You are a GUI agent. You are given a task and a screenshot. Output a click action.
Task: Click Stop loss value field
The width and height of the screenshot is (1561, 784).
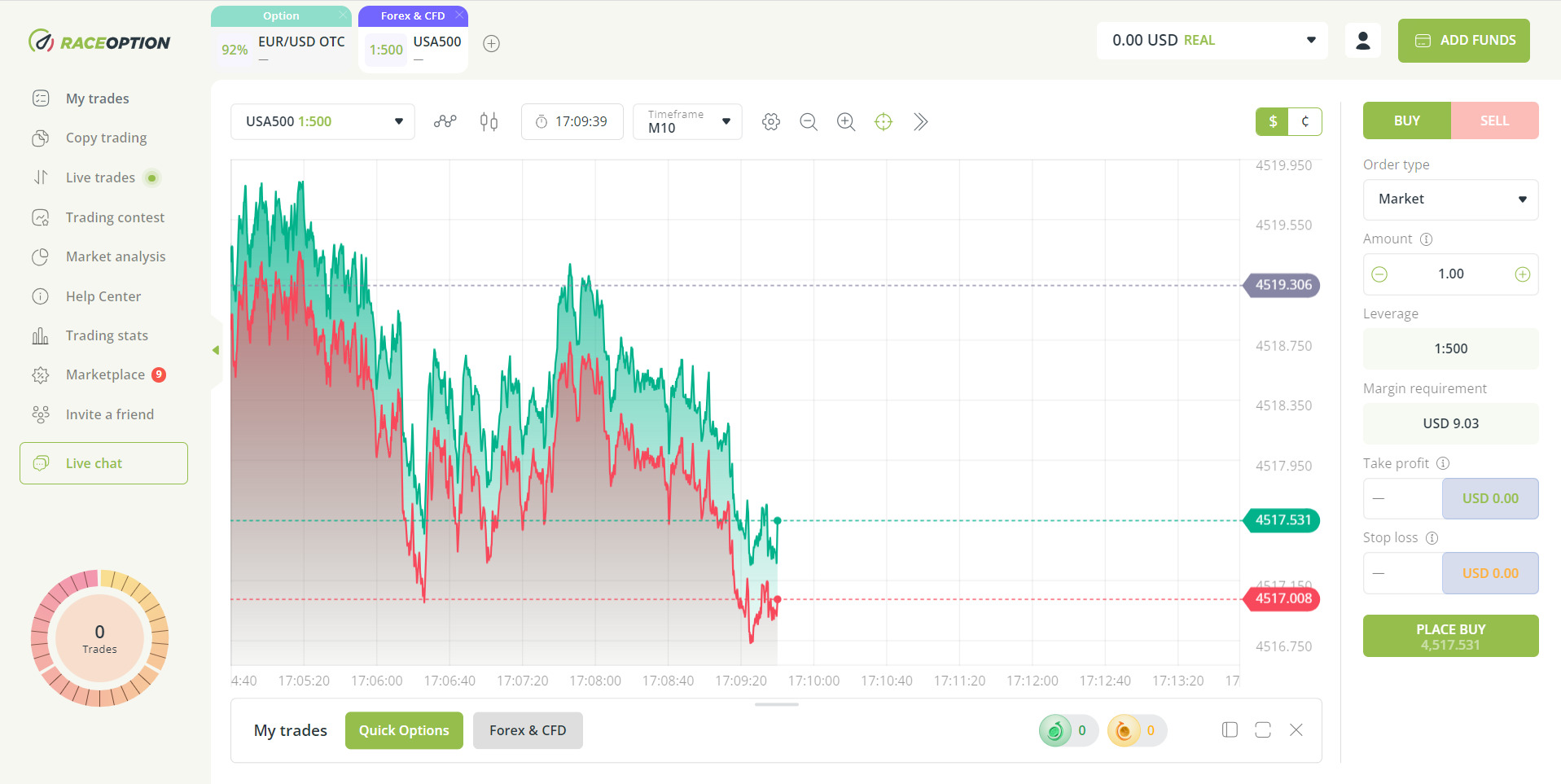click(1403, 573)
